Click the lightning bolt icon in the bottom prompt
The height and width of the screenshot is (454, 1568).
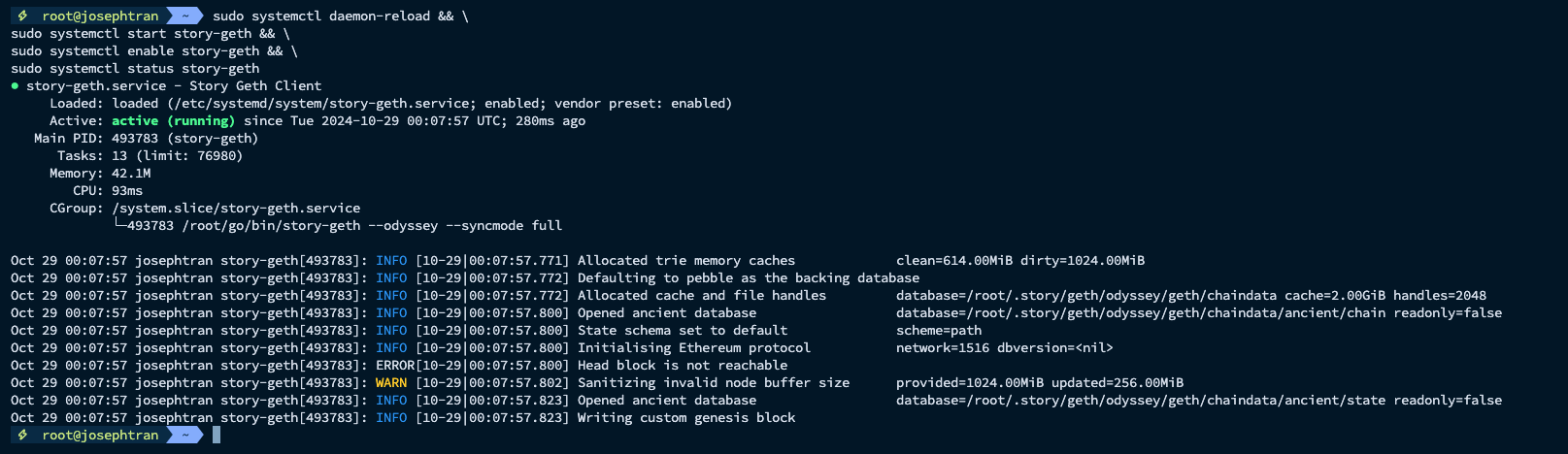click(22, 435)
